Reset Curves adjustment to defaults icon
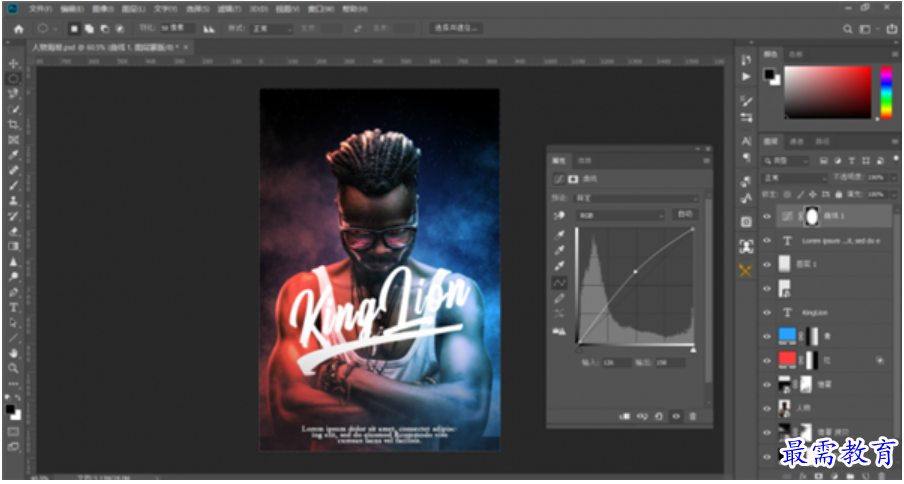This screenshot has height=484, width=904. tap(658, 416)
